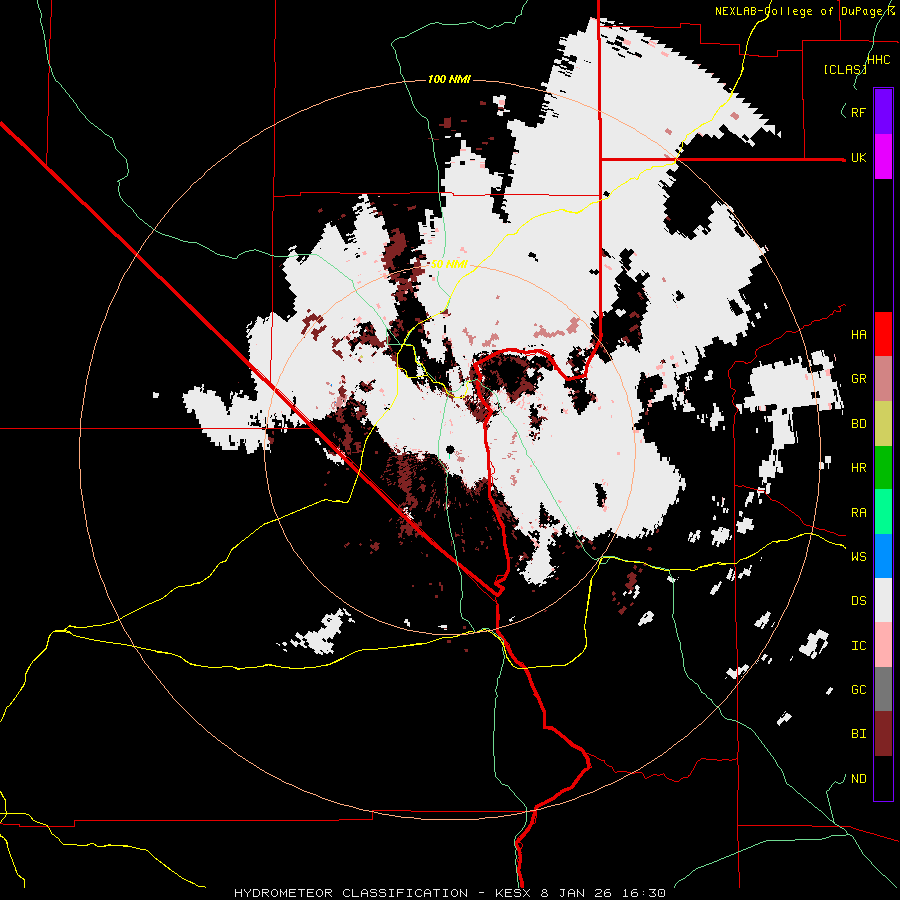Screen dimensions: 900x900
Task: Click the HR legend label
Action: pos(858,468)
